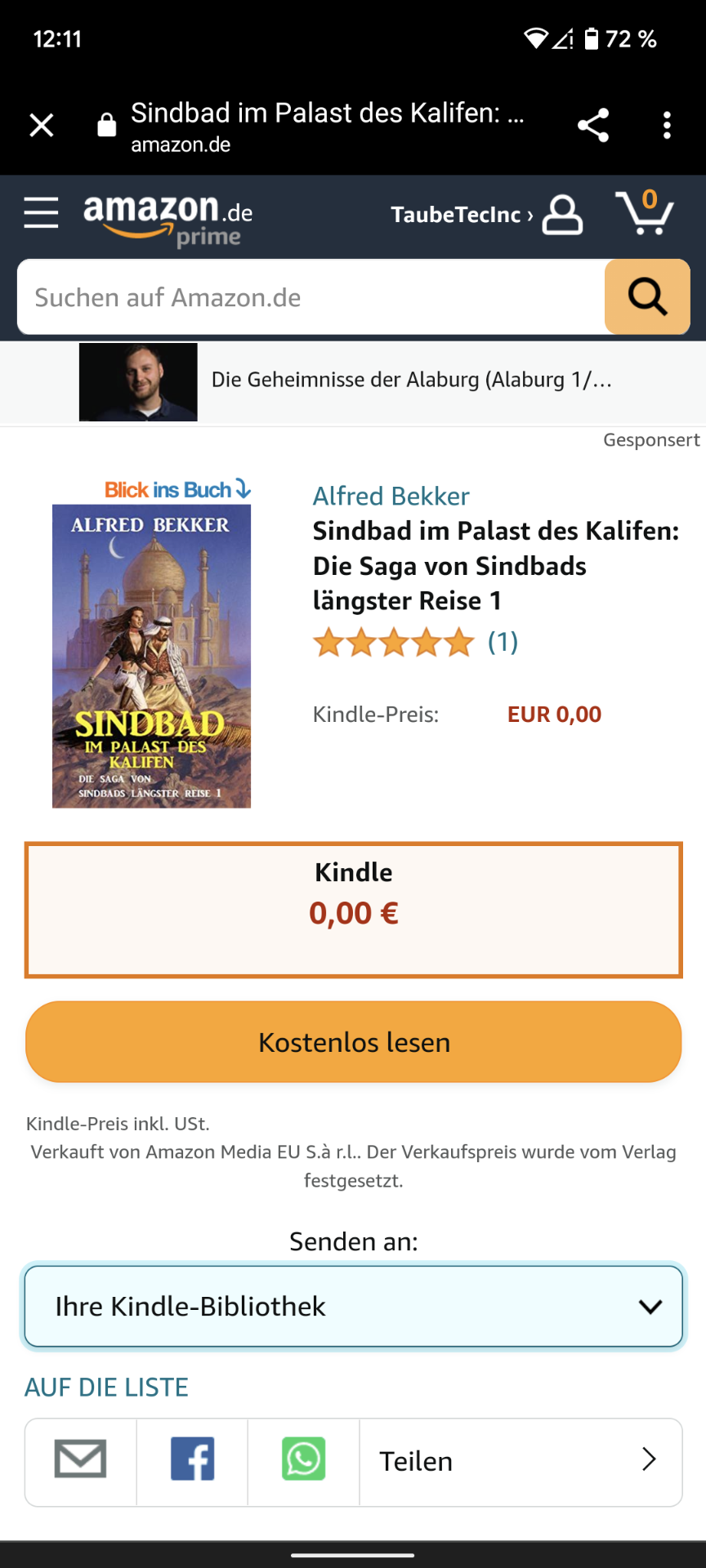The image size is (706, 1568).
Task: Expand the Ihre Kindle-Bibliothek dropdown
Action: click(x=353, y=1306)
